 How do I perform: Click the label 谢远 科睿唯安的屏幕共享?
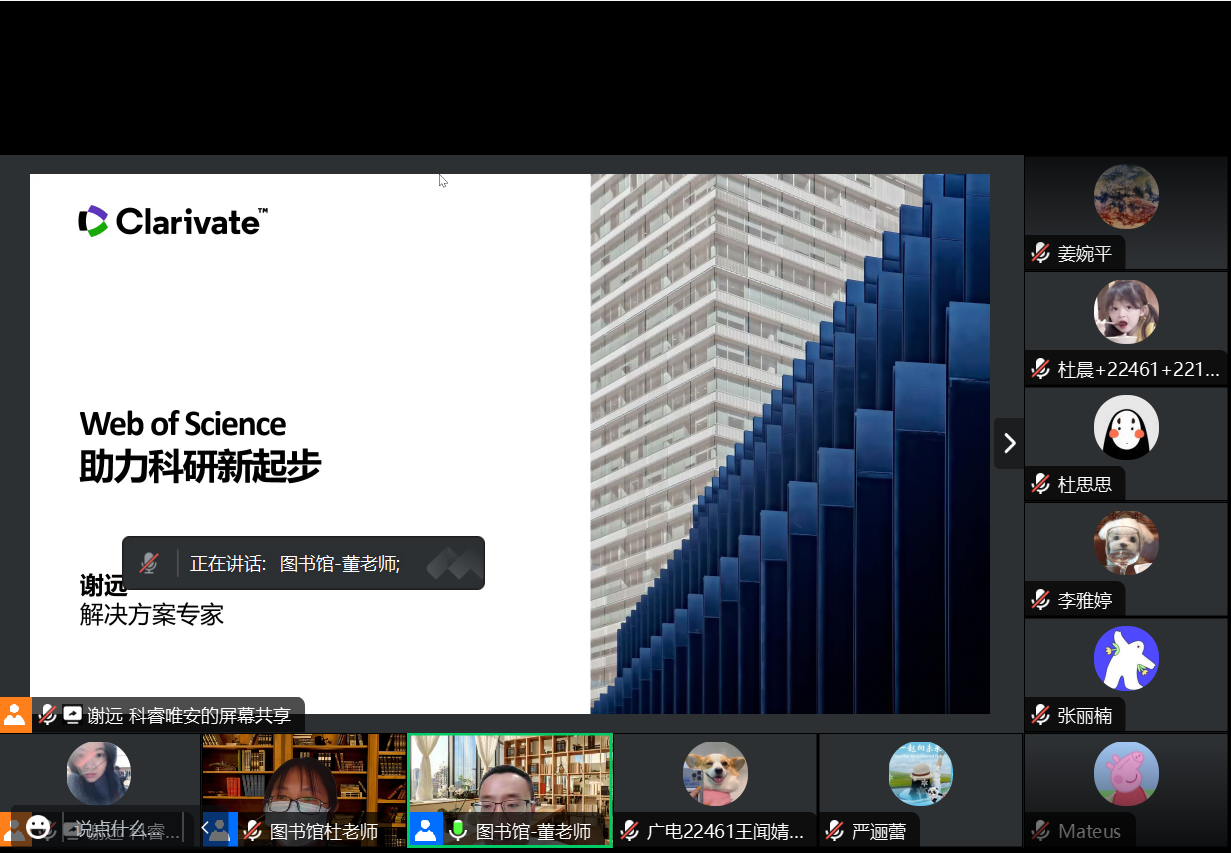[189, 716]
